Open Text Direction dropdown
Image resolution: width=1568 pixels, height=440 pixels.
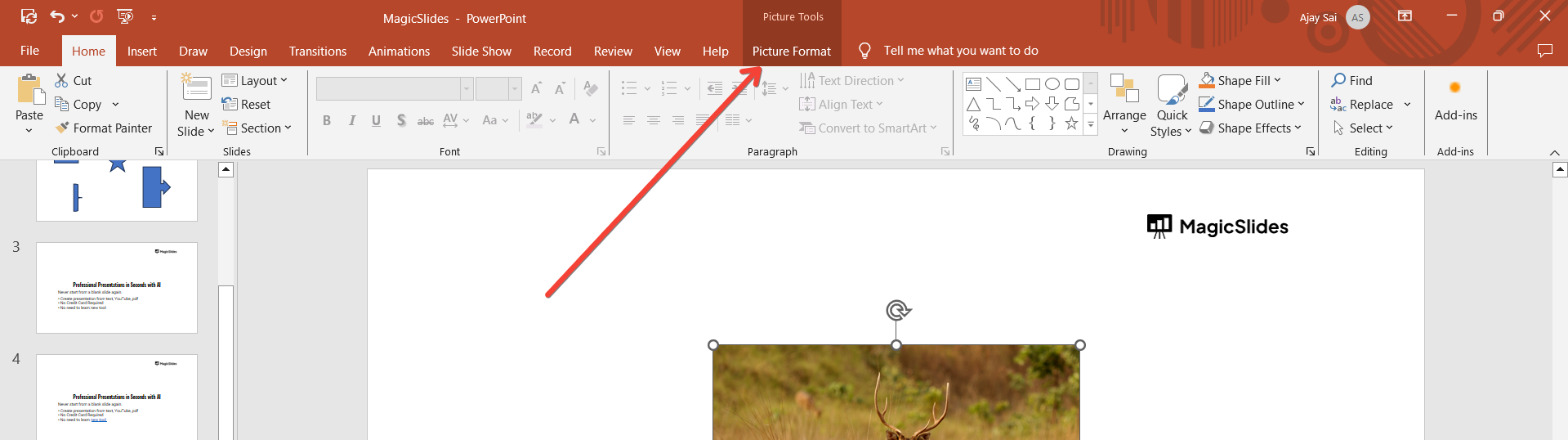(851, 80)
